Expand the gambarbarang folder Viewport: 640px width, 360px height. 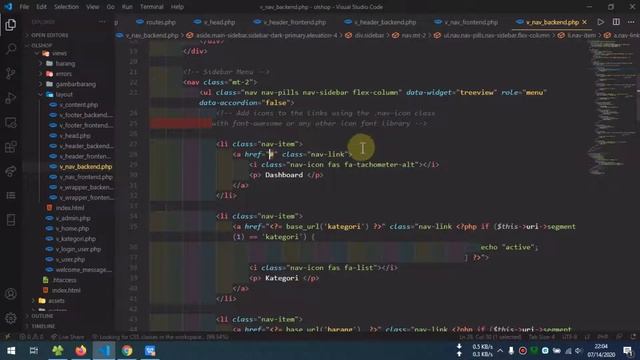pos(75,84)
